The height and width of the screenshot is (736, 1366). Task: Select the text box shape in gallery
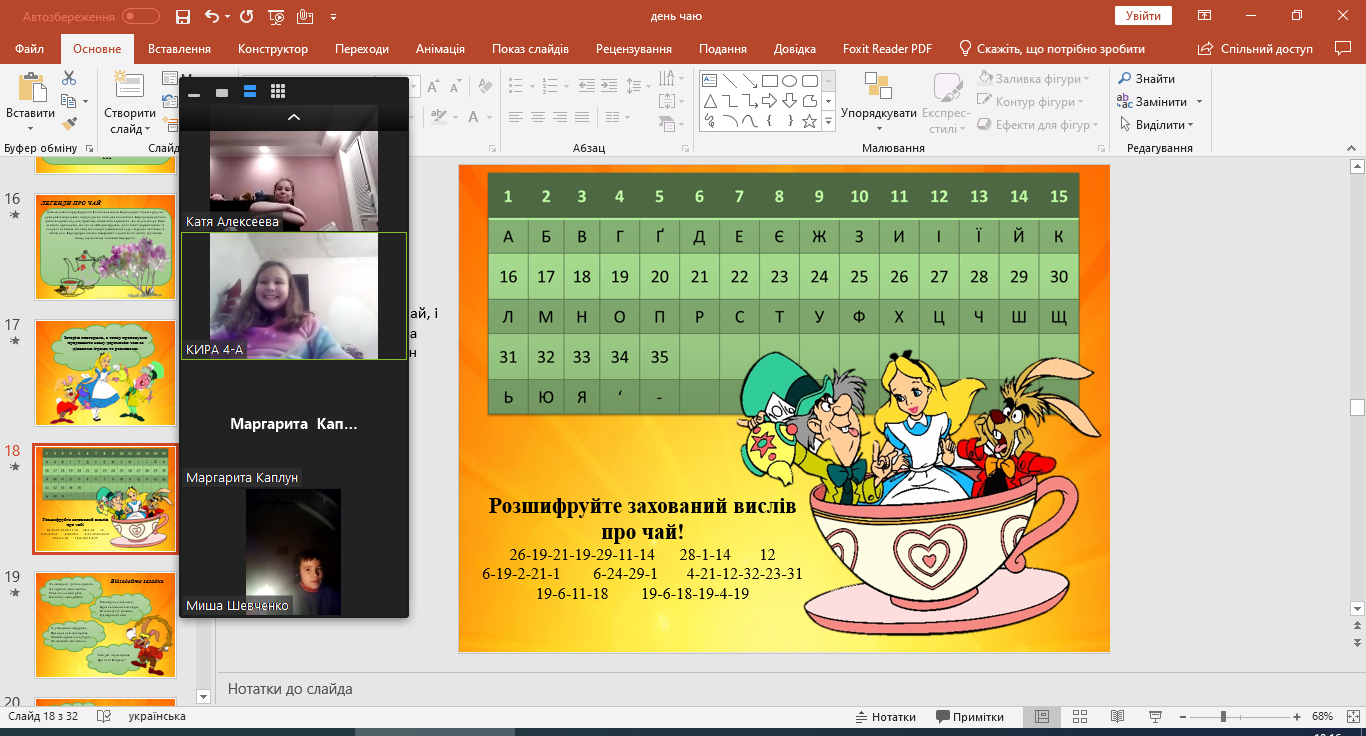click(710, 81)
